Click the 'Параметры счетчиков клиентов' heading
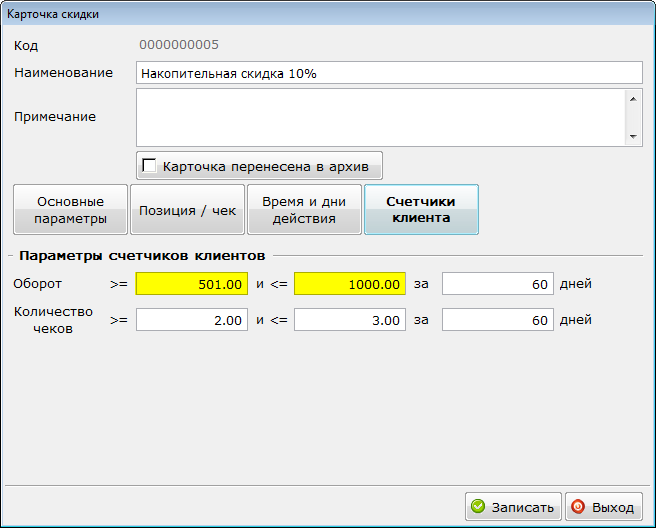Screen dimensions: 656x528 142,255
